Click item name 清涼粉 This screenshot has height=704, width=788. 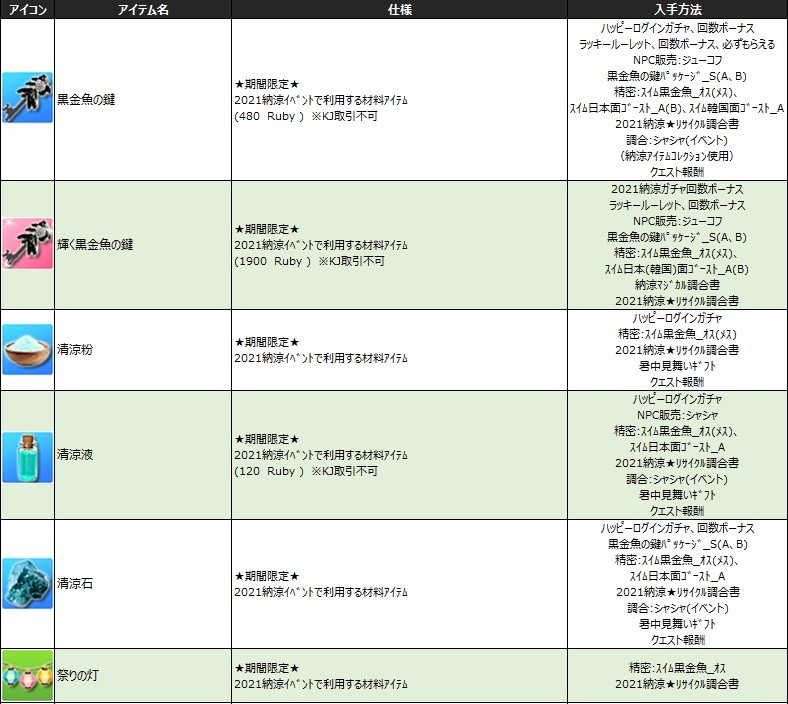pos(75,350)
